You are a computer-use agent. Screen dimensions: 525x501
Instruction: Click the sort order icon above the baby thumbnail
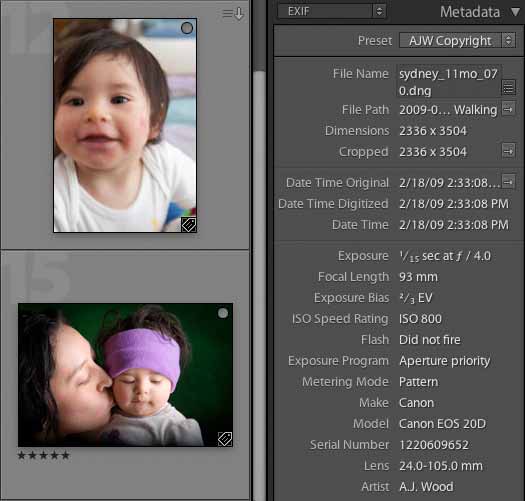[233, 14]
